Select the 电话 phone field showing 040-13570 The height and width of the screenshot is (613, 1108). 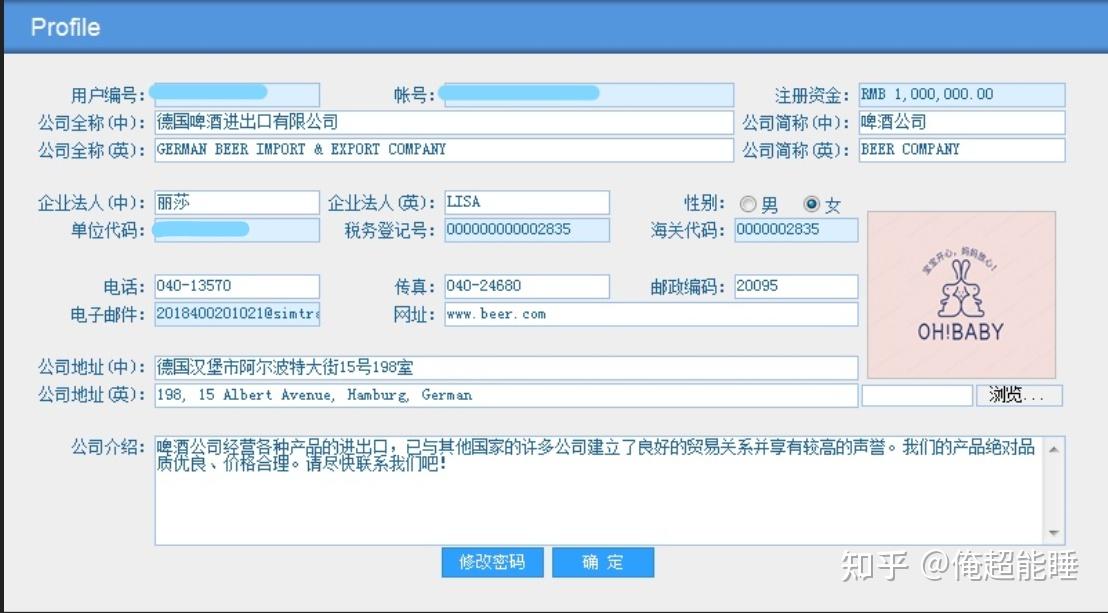point(237,286)
